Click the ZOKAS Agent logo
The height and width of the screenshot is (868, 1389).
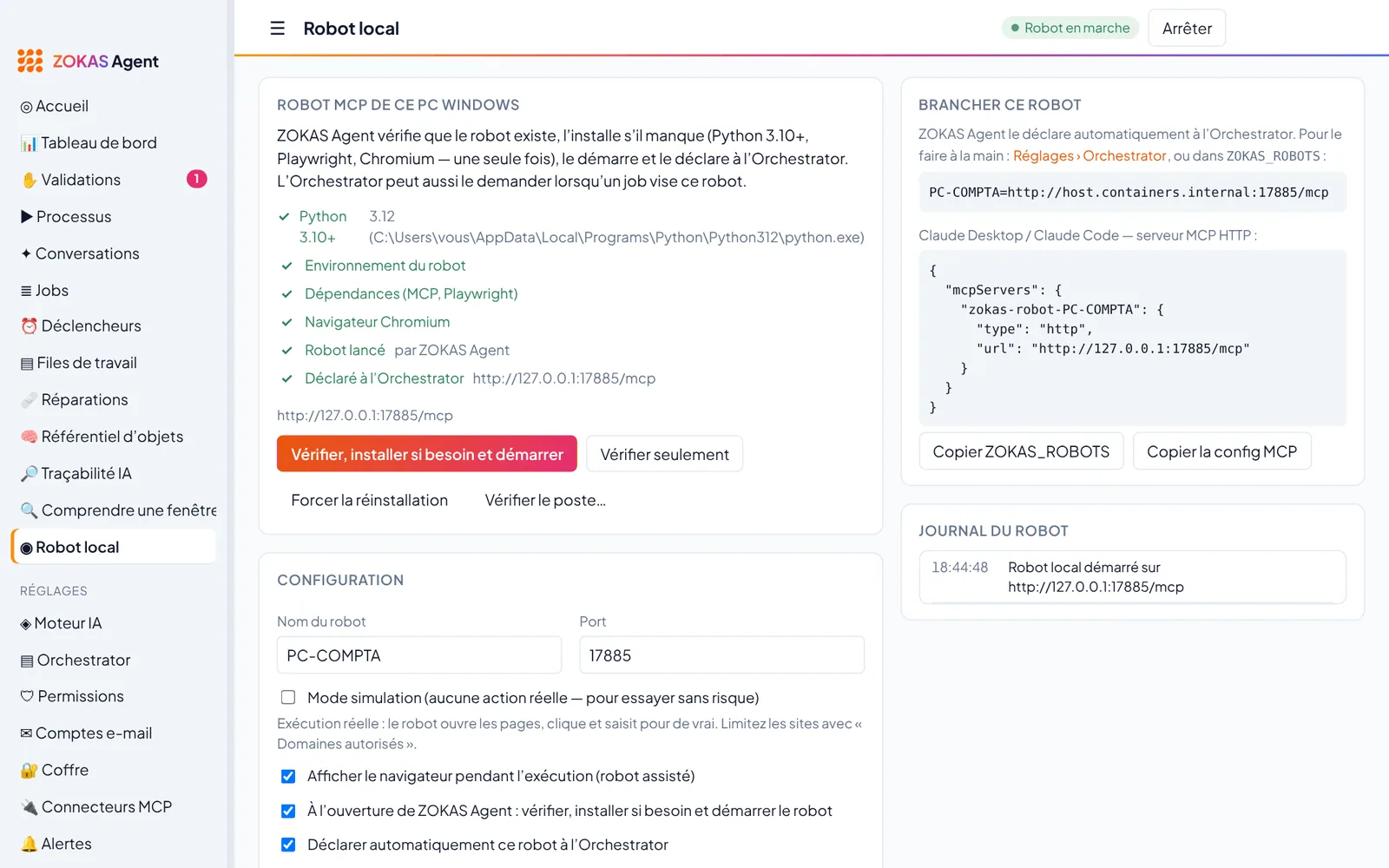tap(88, 61)
